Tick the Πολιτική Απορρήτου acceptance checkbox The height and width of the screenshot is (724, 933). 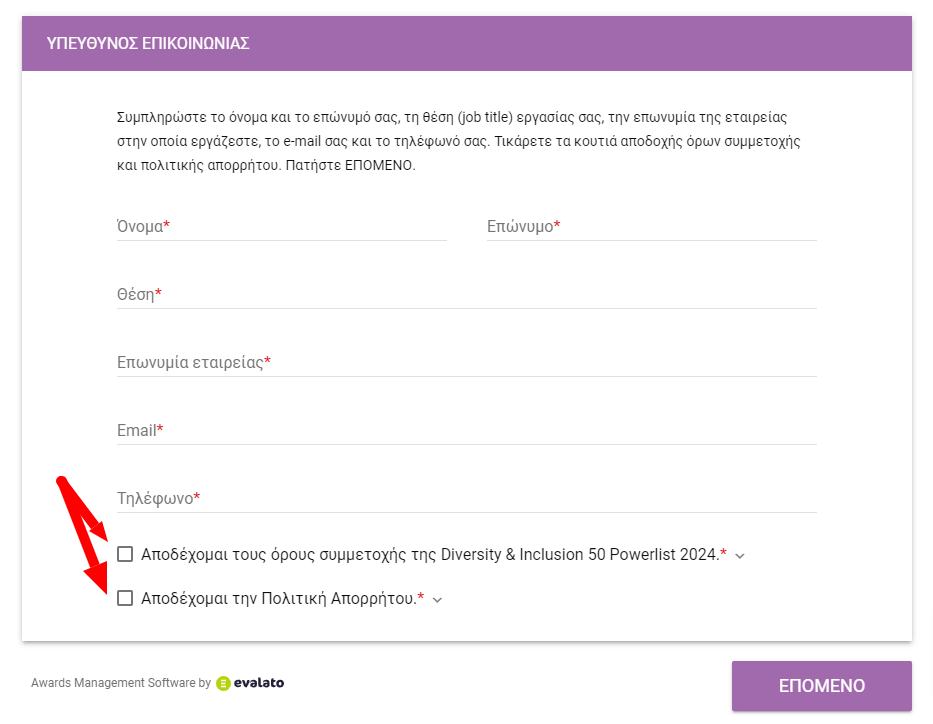tap(125, 598)
